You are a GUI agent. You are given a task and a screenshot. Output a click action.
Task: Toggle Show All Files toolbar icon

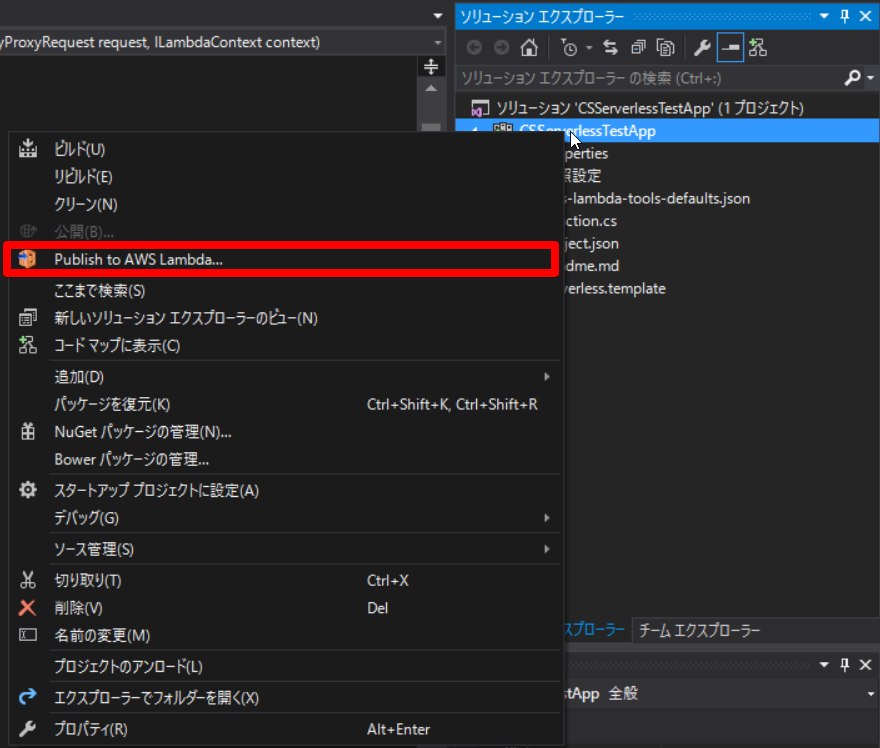coord(666,48)
